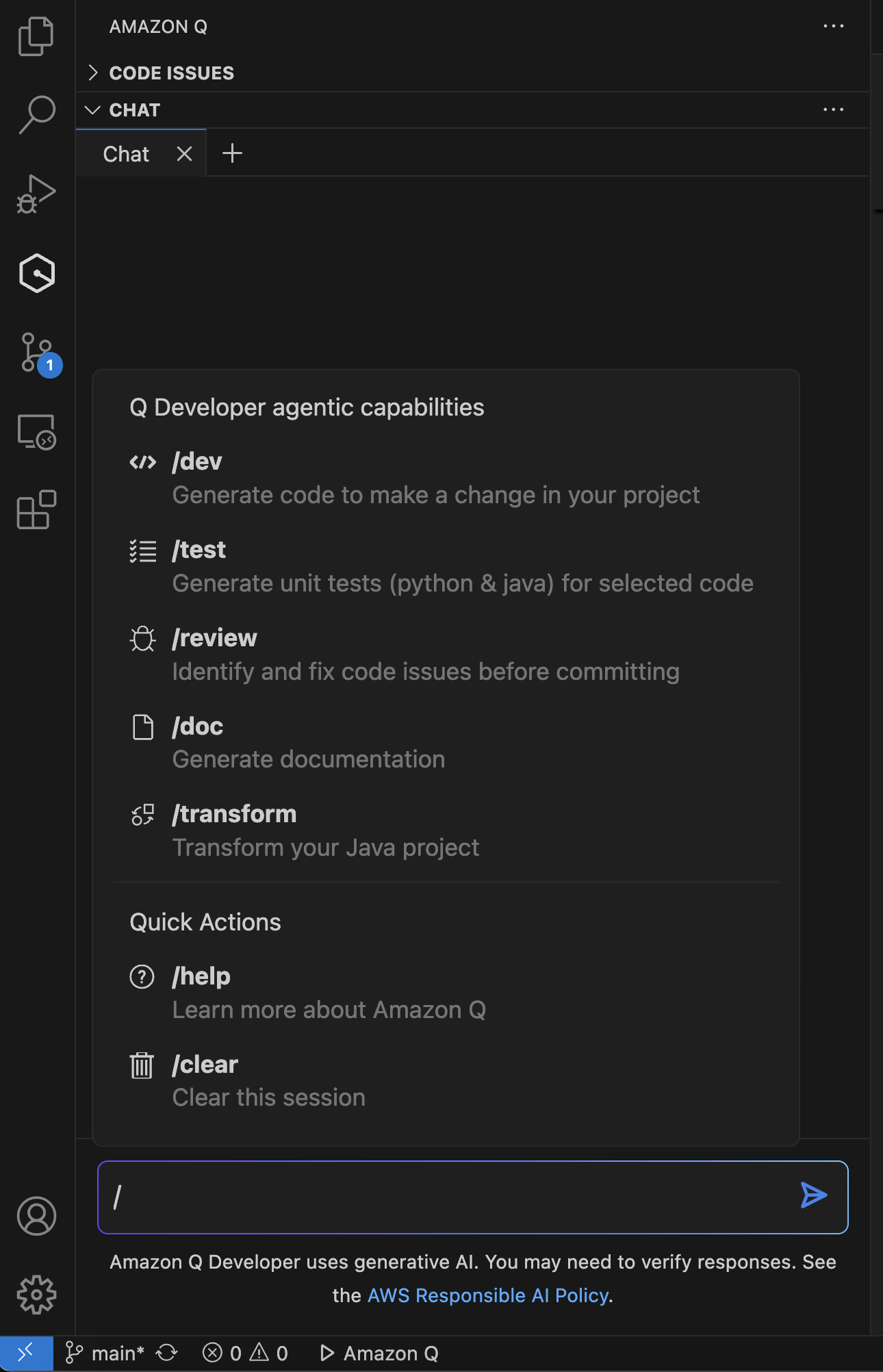The image size is (883, 1372).
Task: Collapse the CHAT section
Action: [134, 110]
